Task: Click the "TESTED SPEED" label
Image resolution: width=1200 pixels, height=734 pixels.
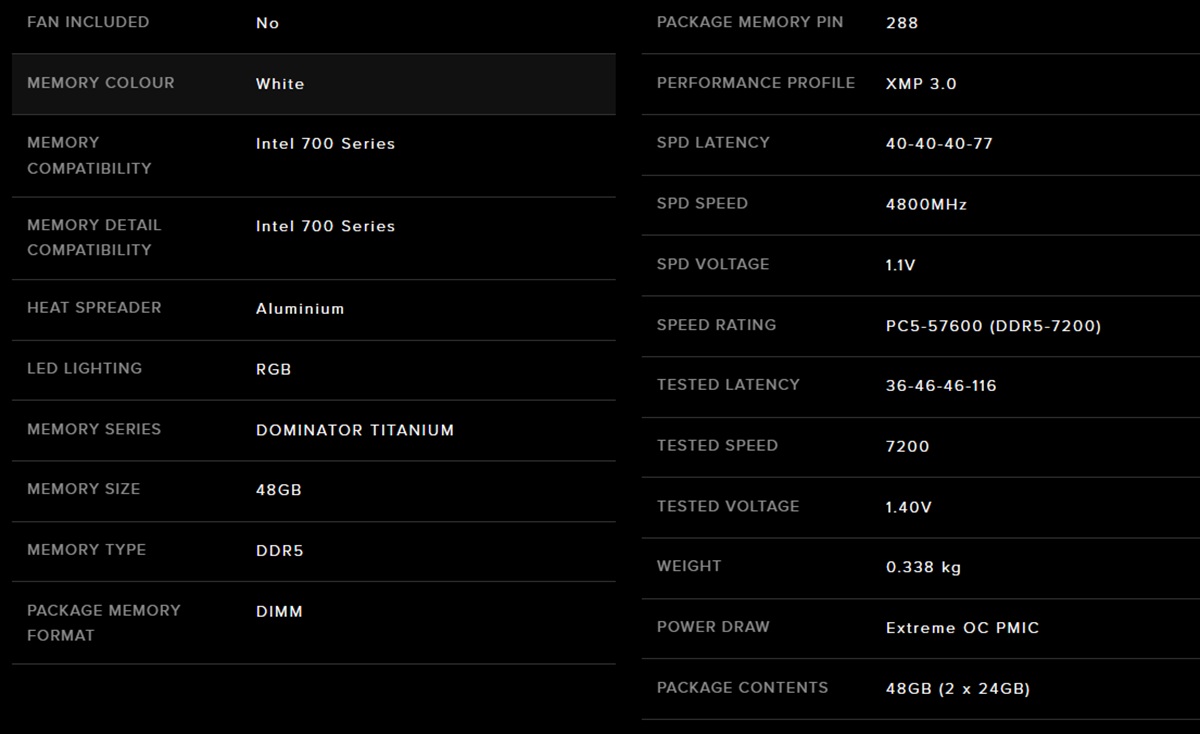Action: (718, 446)
